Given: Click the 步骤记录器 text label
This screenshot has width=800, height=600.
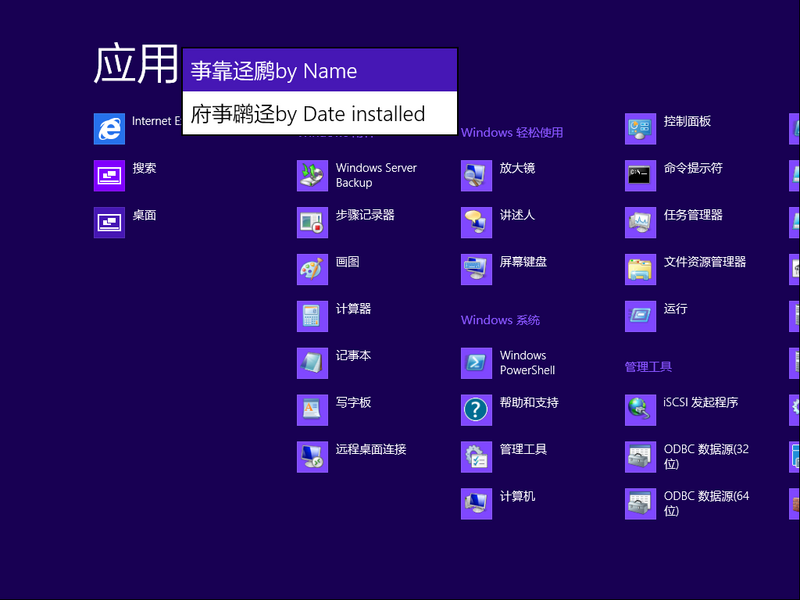Looking at the screenshot, I should click(x=365, y=215).
